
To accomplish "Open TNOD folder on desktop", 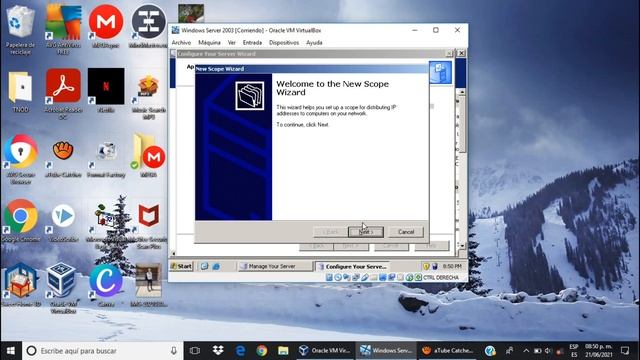I will click(20, 91).
